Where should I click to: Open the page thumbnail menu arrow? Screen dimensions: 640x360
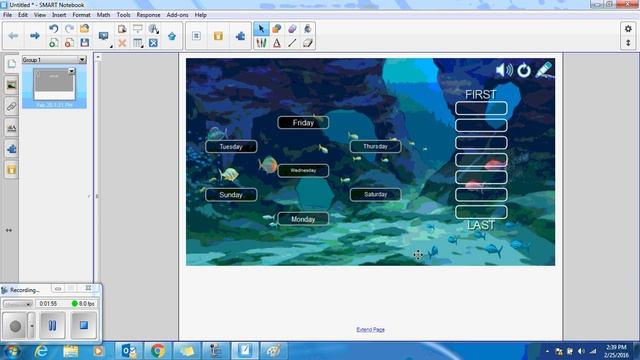click(71, 71)
